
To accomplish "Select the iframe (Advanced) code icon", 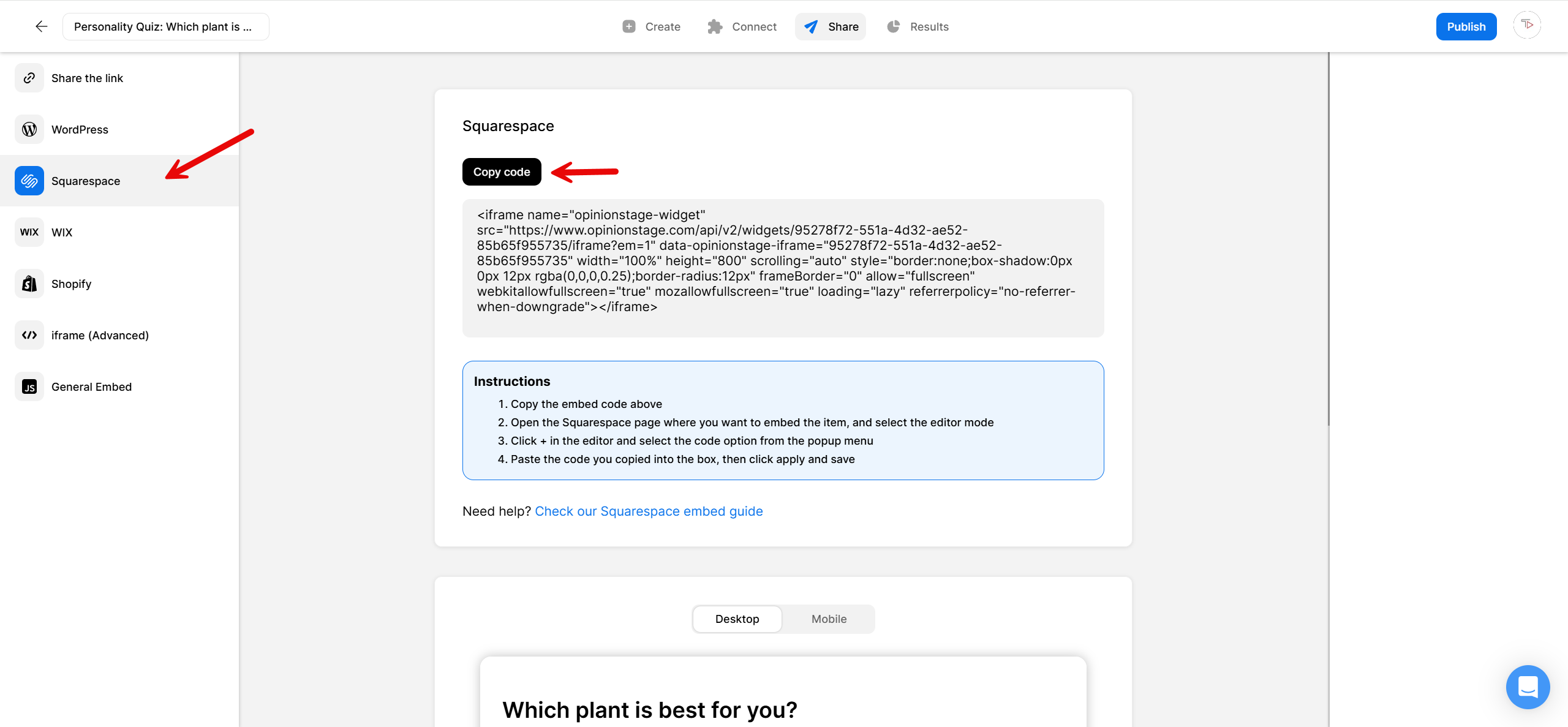I will (x=29, y=335).
